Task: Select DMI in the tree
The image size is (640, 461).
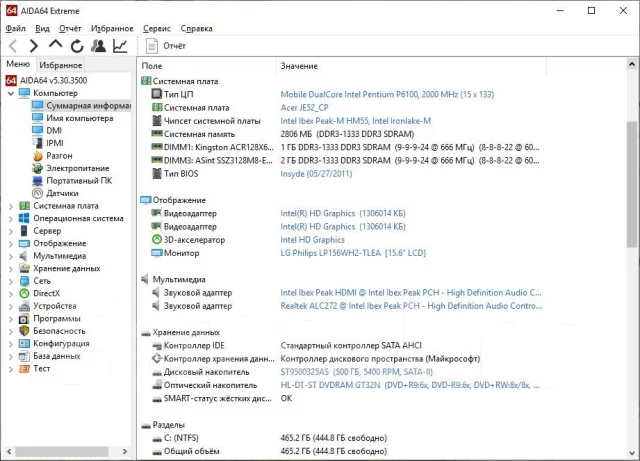Action: [x=54, y=130]
